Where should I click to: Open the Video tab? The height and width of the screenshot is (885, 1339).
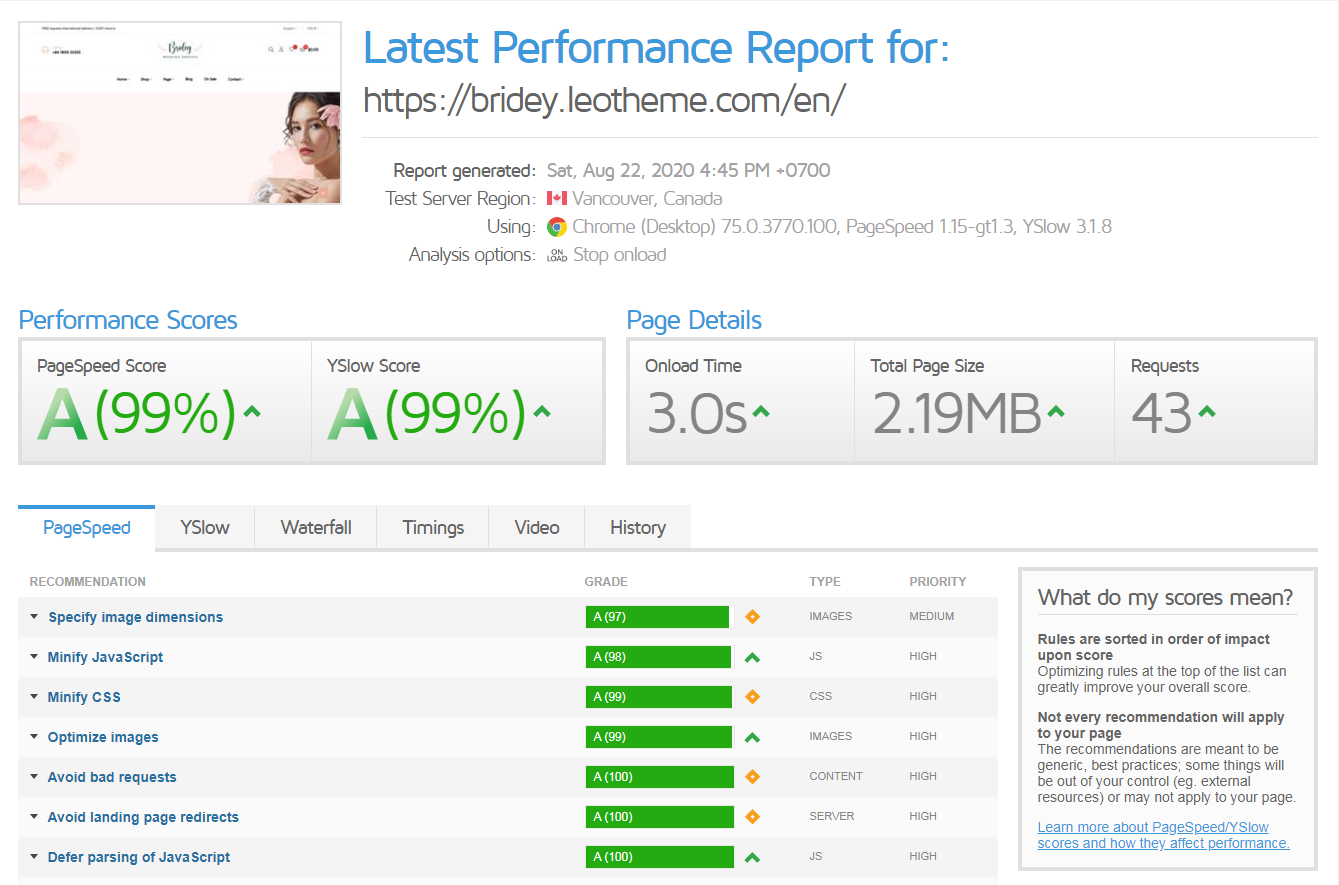537,528
